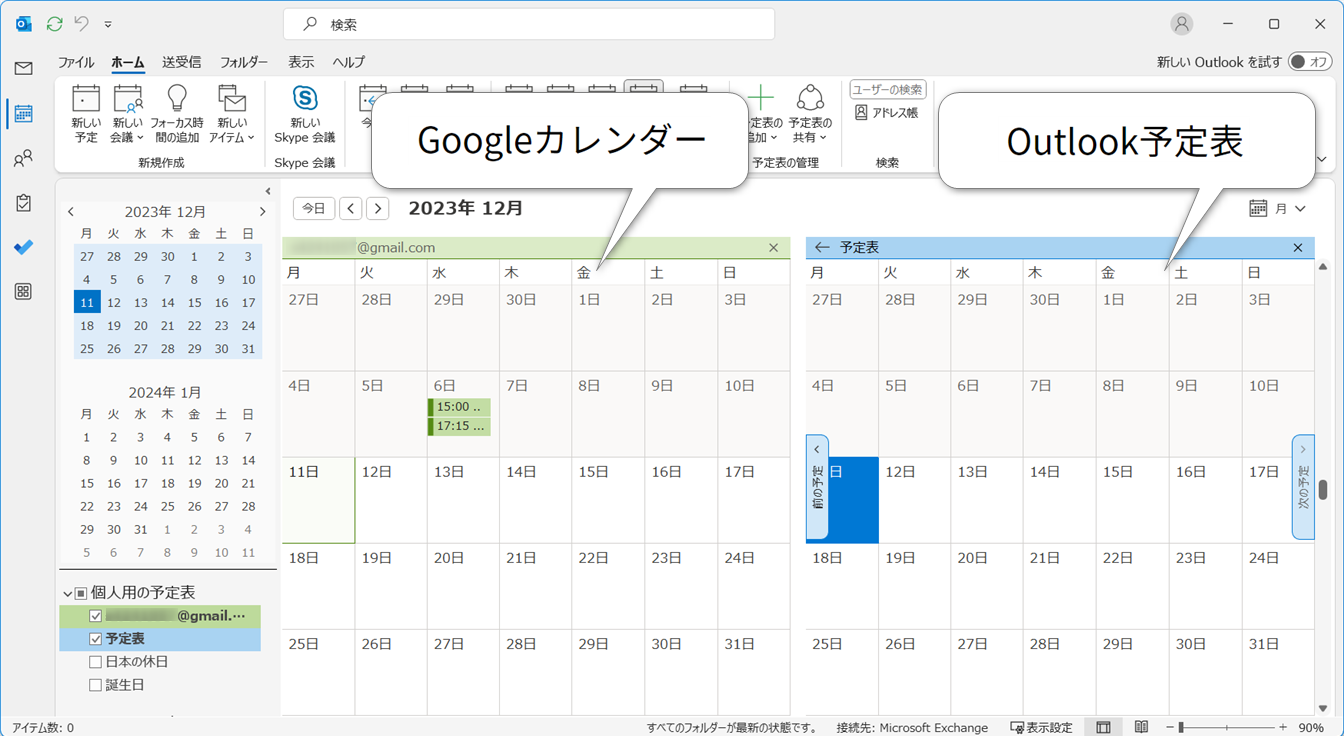
Task: Check the 日本の休日 calendar checkbox
Action: tap(96, 662)
